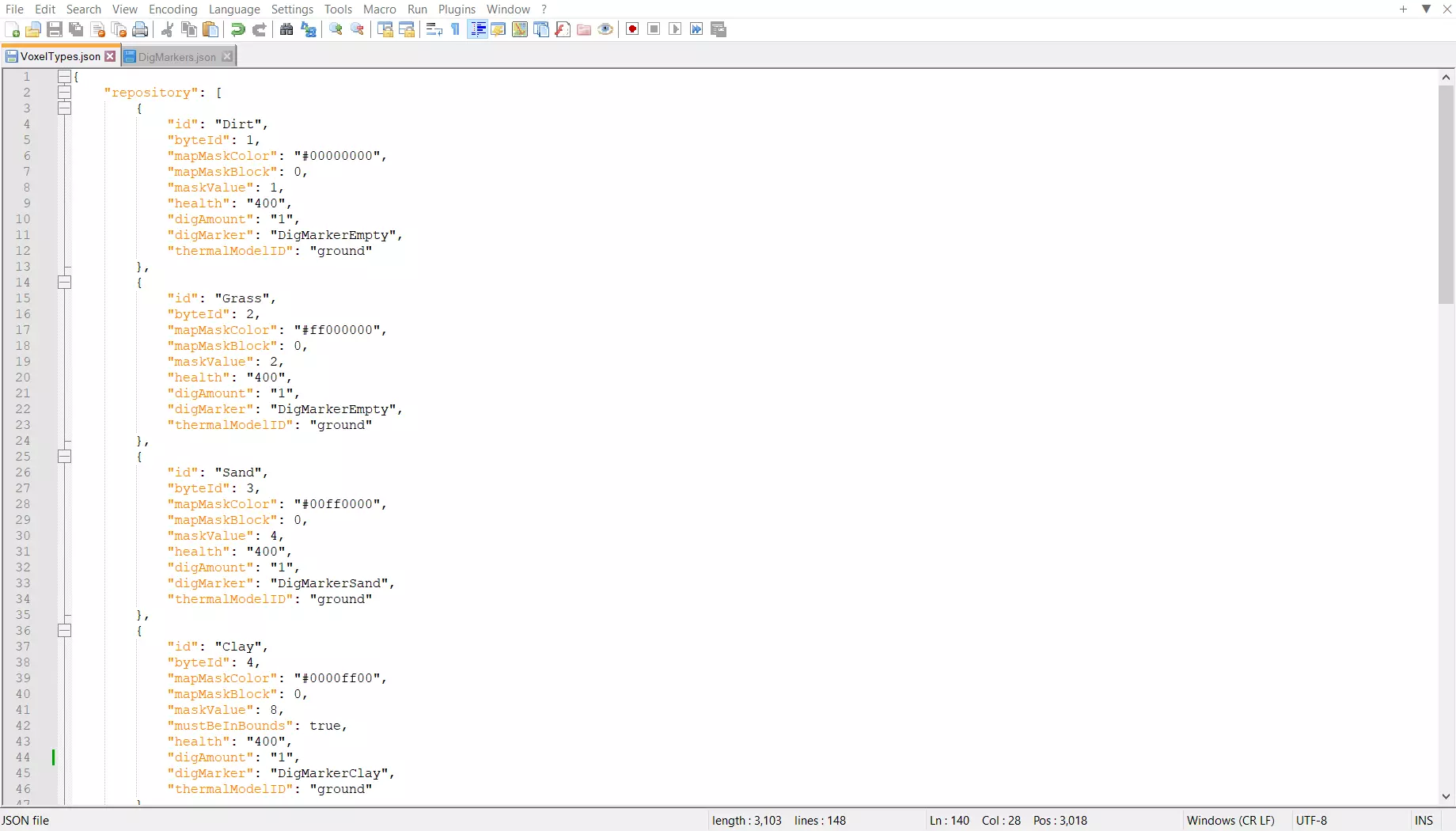This screenshot has height=831, width=1456.
Task: Click the vertical scrollbar thumb
Action: [1447, 195]
